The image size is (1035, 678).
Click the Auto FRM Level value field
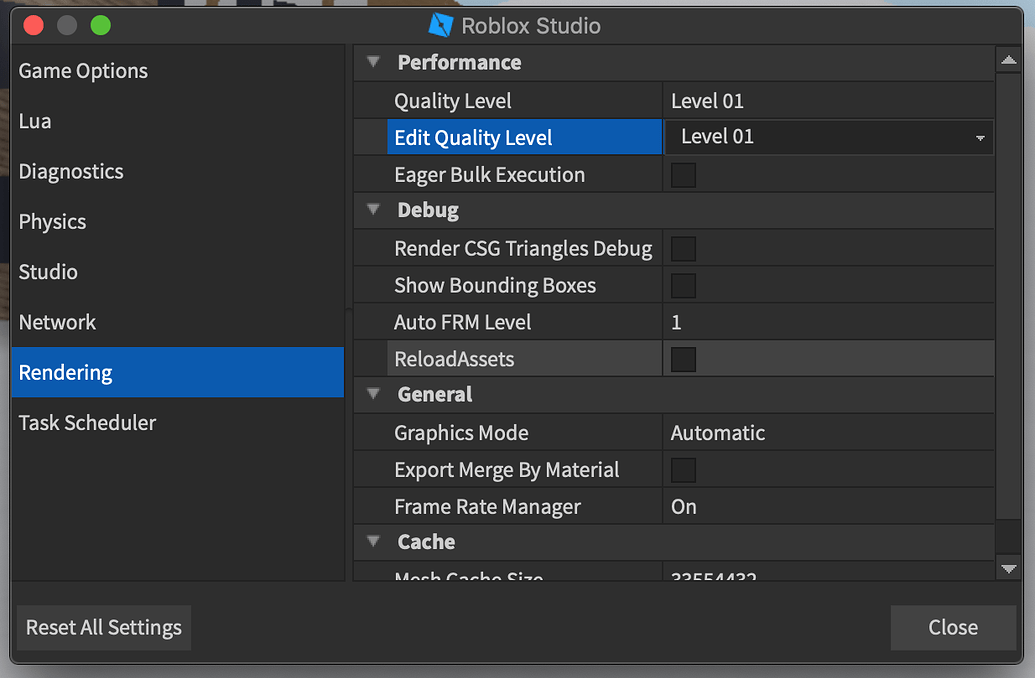(829, 322)
